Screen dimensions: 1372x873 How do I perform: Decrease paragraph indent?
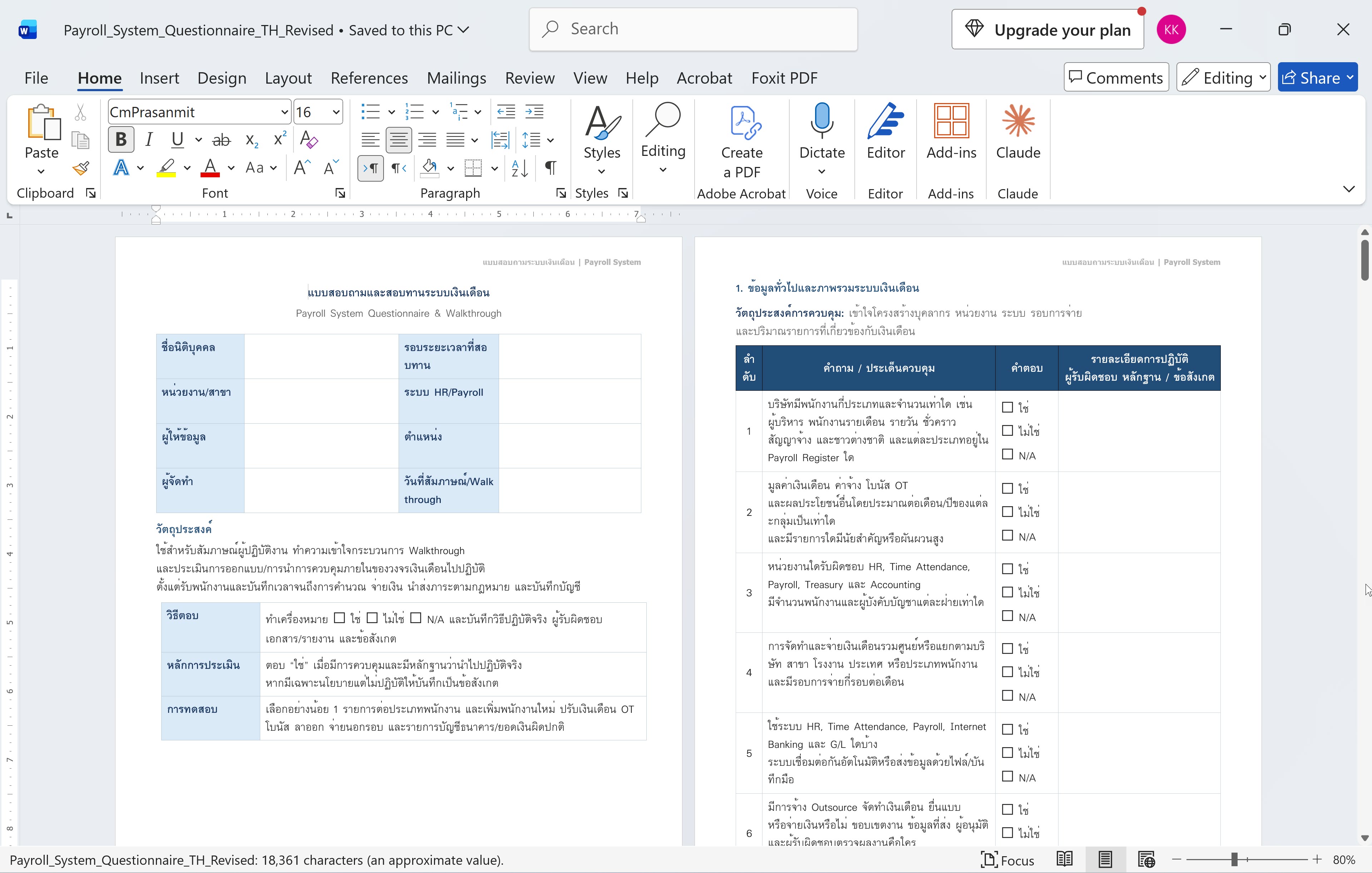coord(506,112)
